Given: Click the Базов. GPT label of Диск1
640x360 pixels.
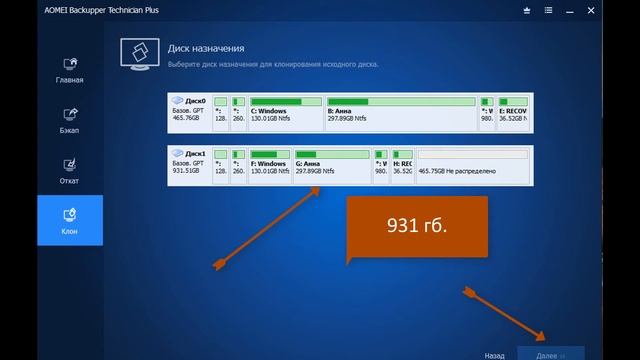Looking at the screenshot, I should tap(188, 163).
